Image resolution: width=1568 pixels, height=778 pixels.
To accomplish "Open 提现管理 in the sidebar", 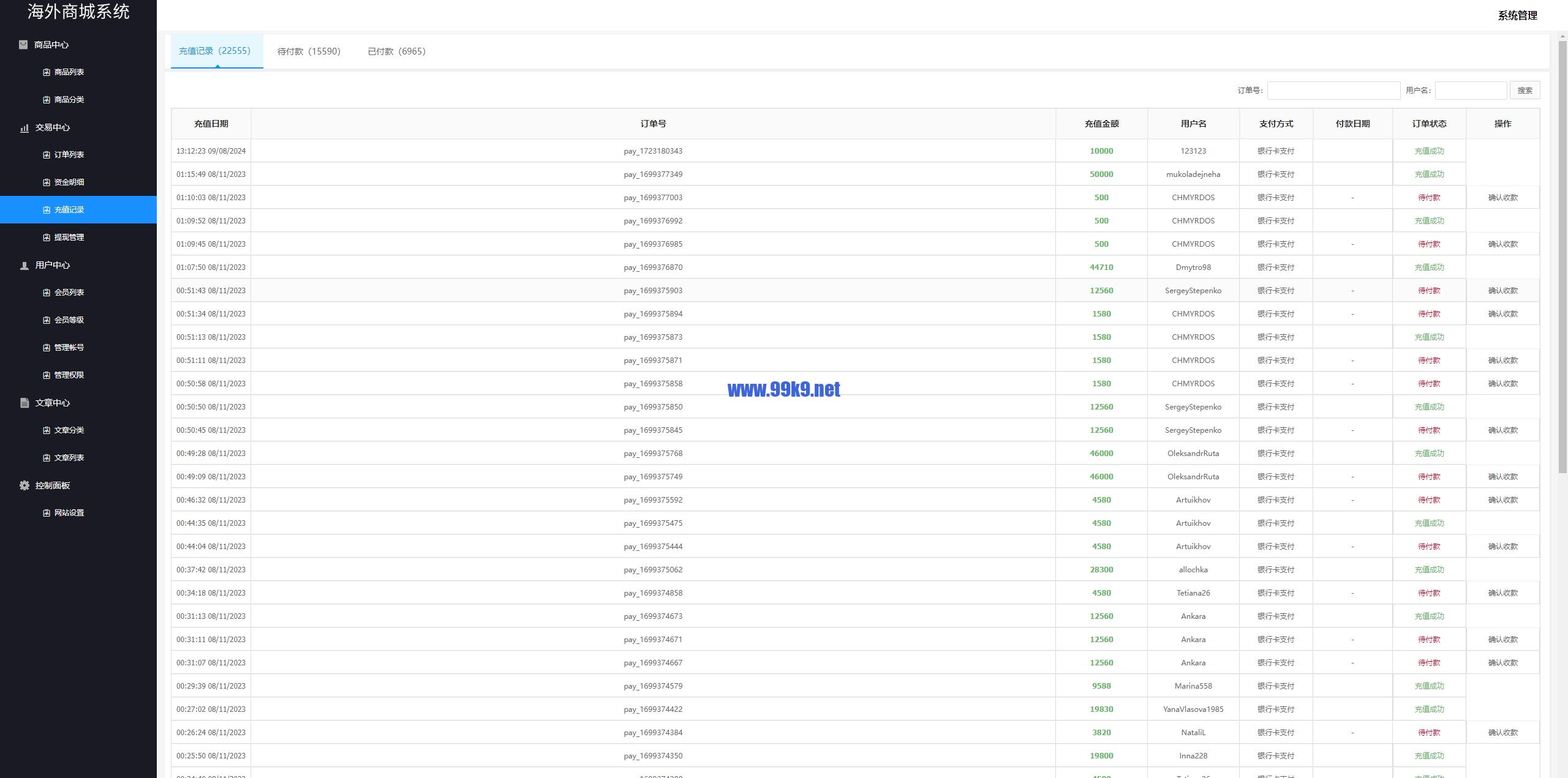I will coord(78,238).
